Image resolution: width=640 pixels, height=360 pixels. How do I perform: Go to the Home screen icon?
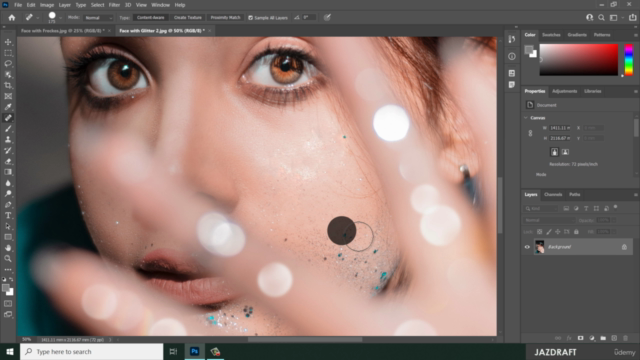12,18
